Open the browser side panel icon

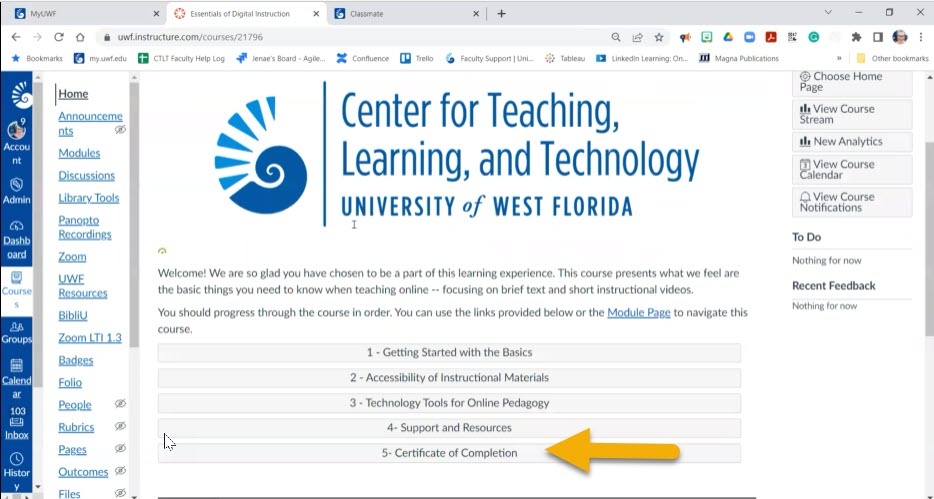point(877,37)
